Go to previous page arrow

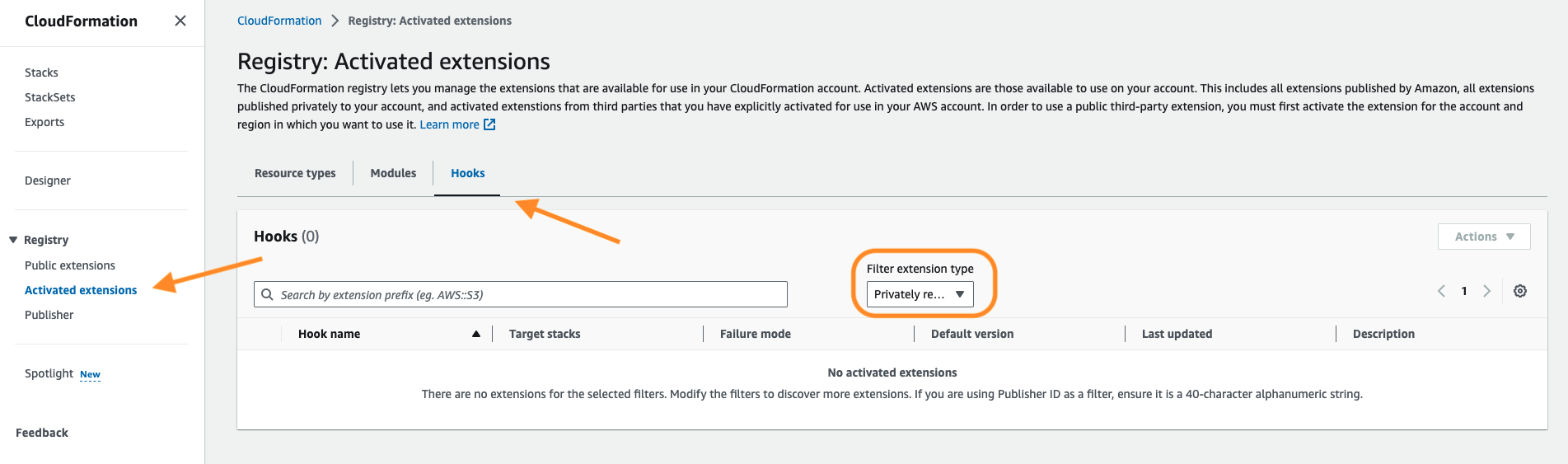click(1441, 291)
